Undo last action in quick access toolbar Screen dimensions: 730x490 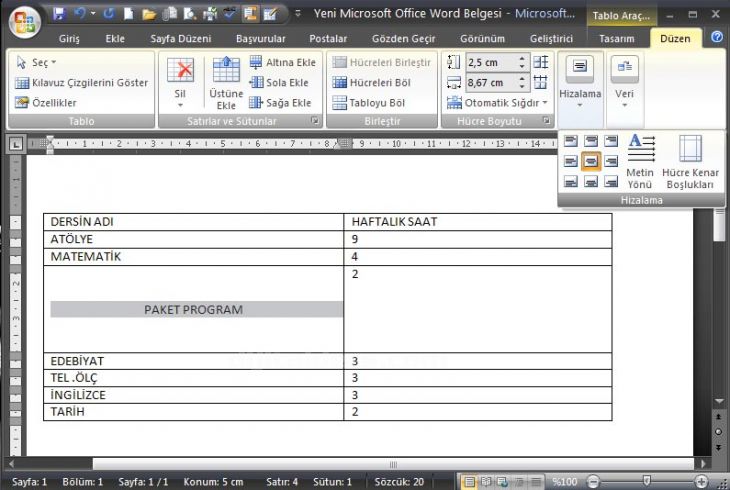tap(79, 14)
